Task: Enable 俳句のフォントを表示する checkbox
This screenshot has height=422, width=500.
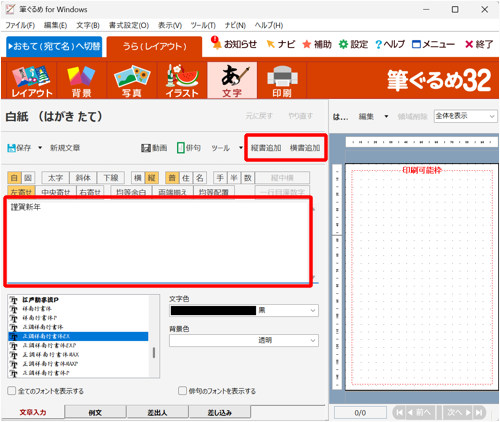Action: coord(182,391)
